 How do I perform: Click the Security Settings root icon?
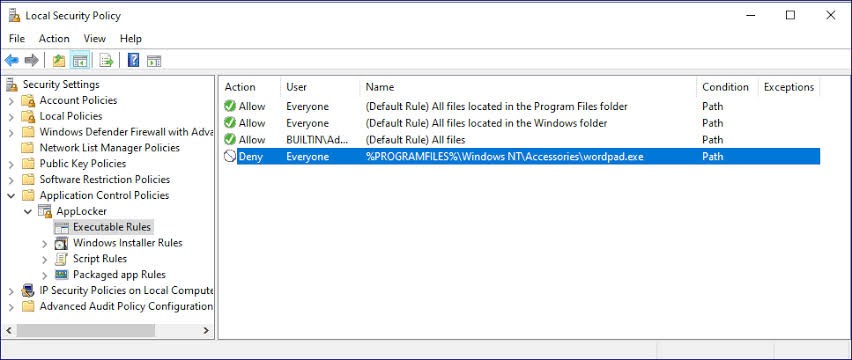coord(12,84)
